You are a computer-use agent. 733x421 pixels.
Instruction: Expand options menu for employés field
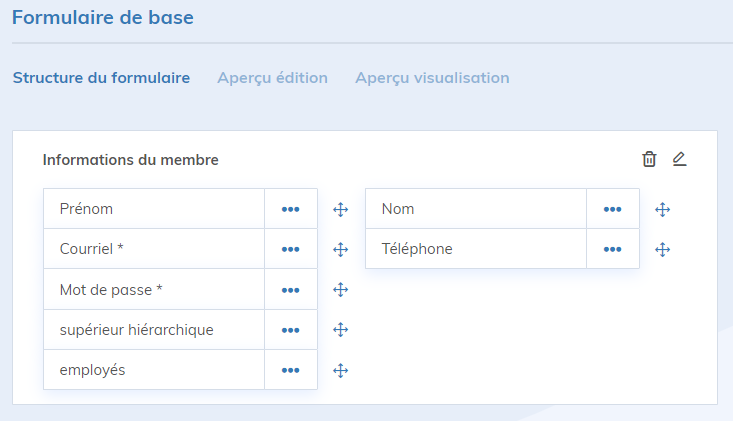pyautogui.click(x=291, y=370)
